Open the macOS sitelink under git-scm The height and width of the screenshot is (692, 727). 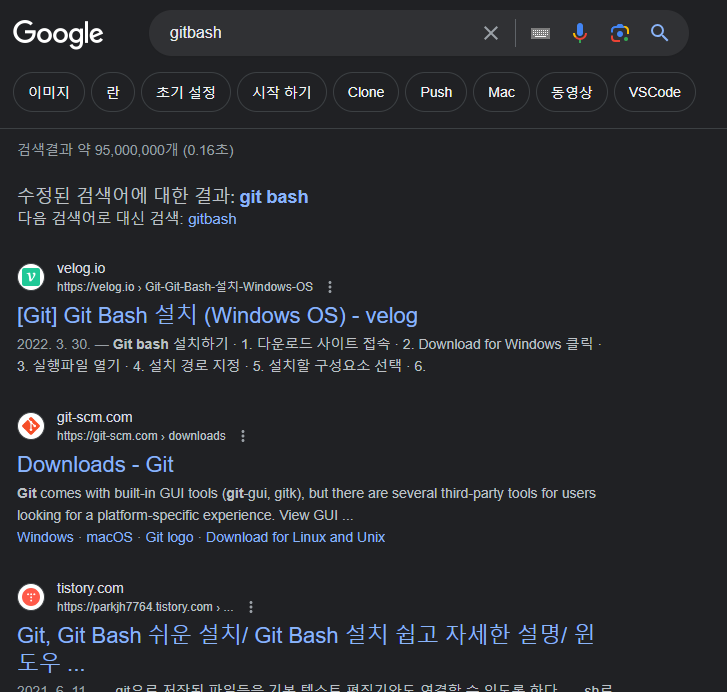pyautogui.click(x=109, y=537)
